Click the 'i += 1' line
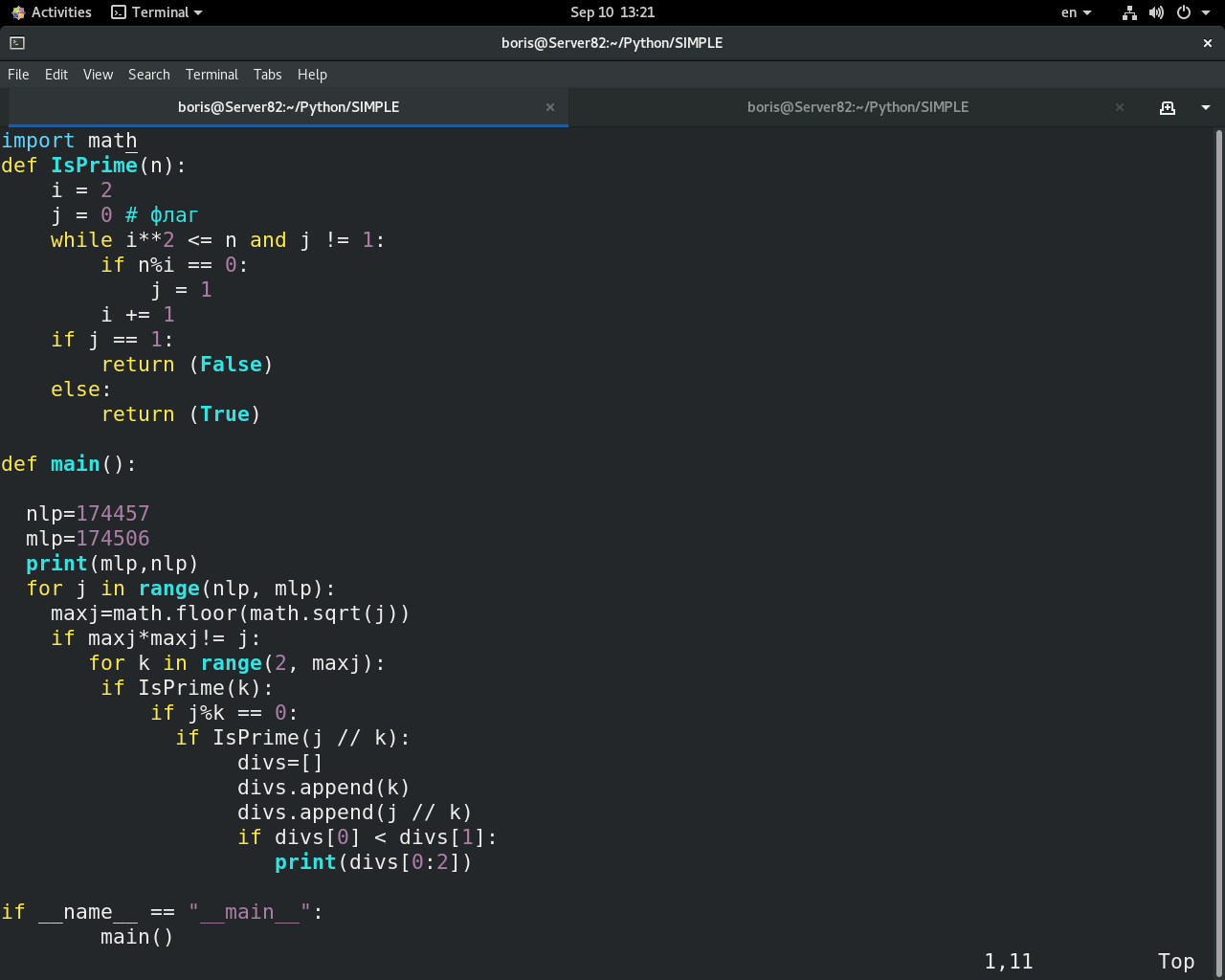Viewport: 1225px width, 980px height. point(138,315)
